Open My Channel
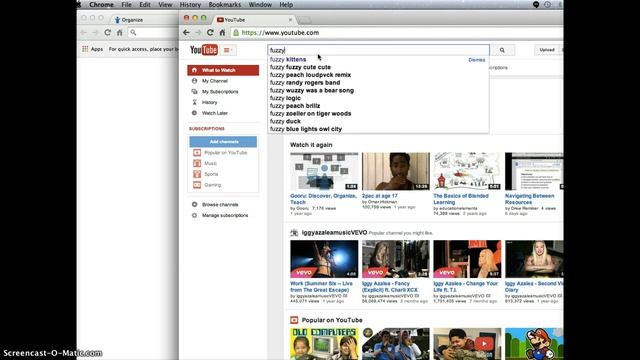 coord(215,81)
